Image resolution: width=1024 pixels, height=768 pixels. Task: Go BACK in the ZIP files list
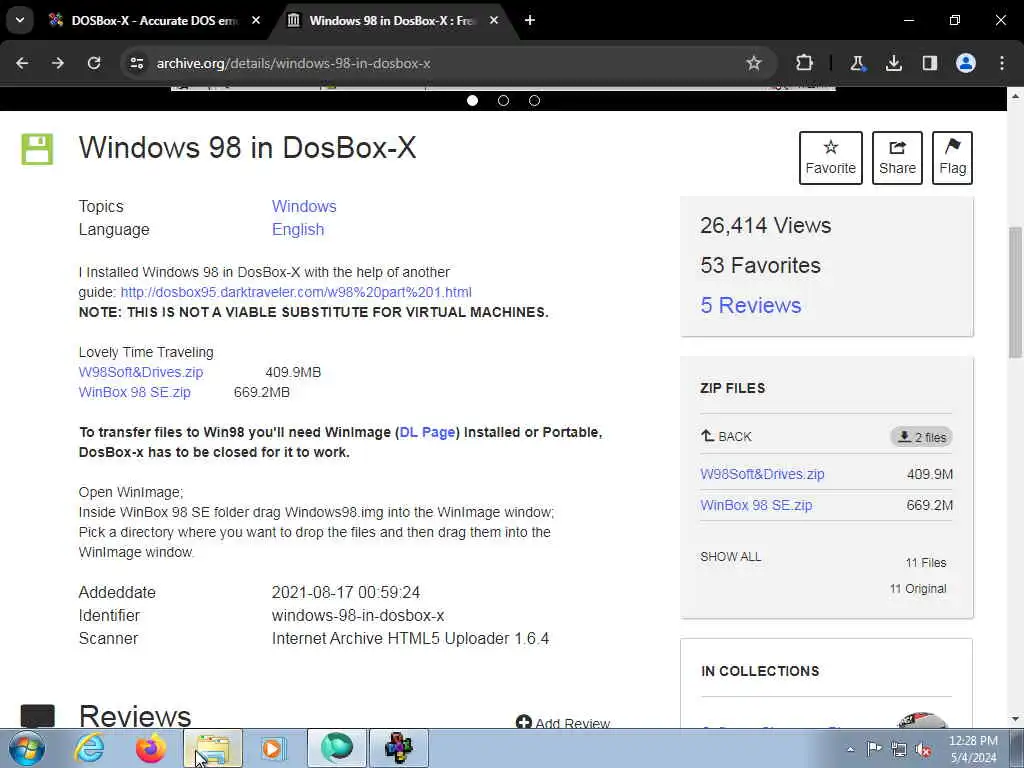(726, 436)
